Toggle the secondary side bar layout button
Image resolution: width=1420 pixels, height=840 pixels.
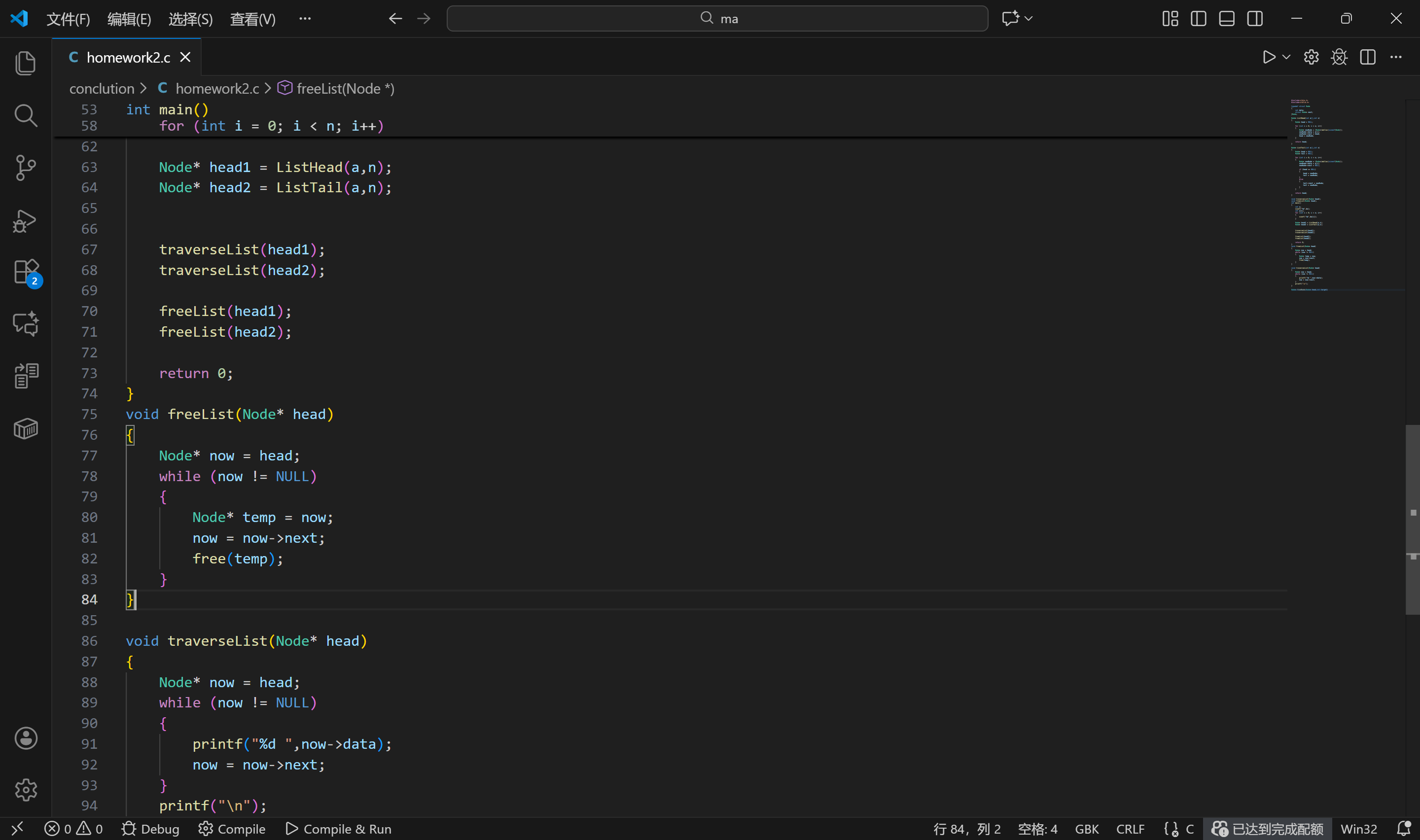pos(1255,19)
